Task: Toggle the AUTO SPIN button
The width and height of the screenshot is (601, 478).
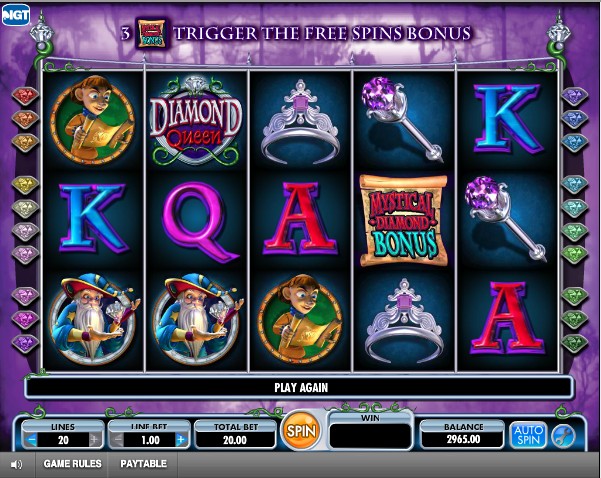Action: (x=528, y=435)
